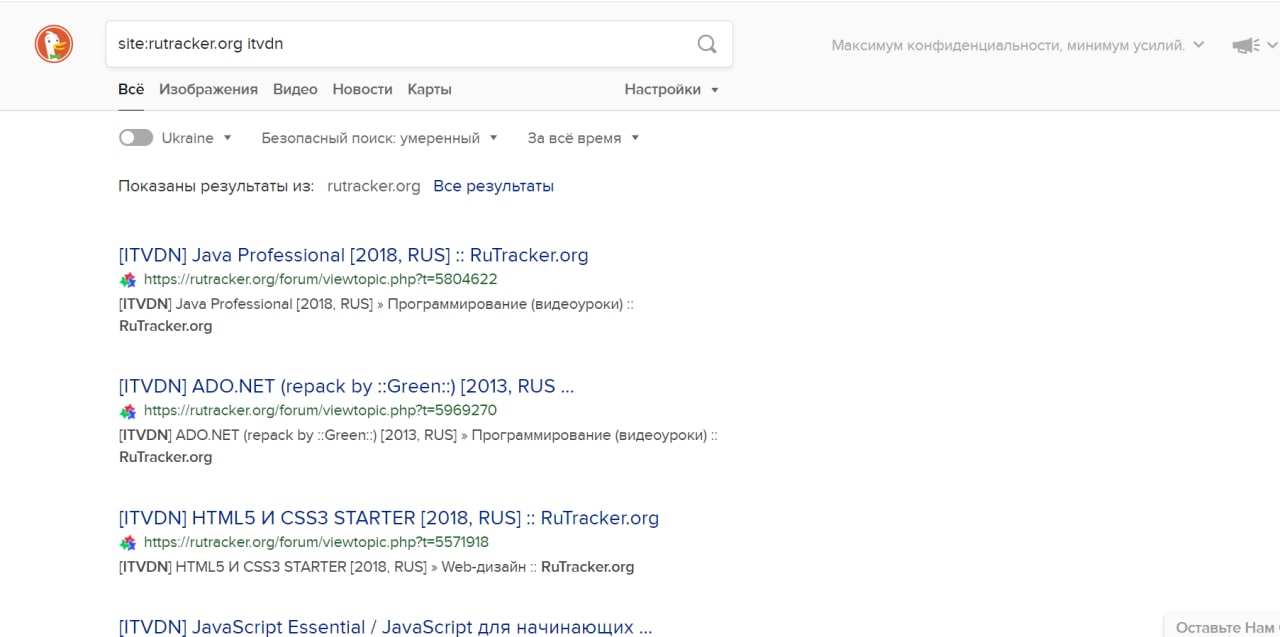Click favicon next to ADO.NET URL
Screen dimensions: 1280x637
[x=128, y=411]
